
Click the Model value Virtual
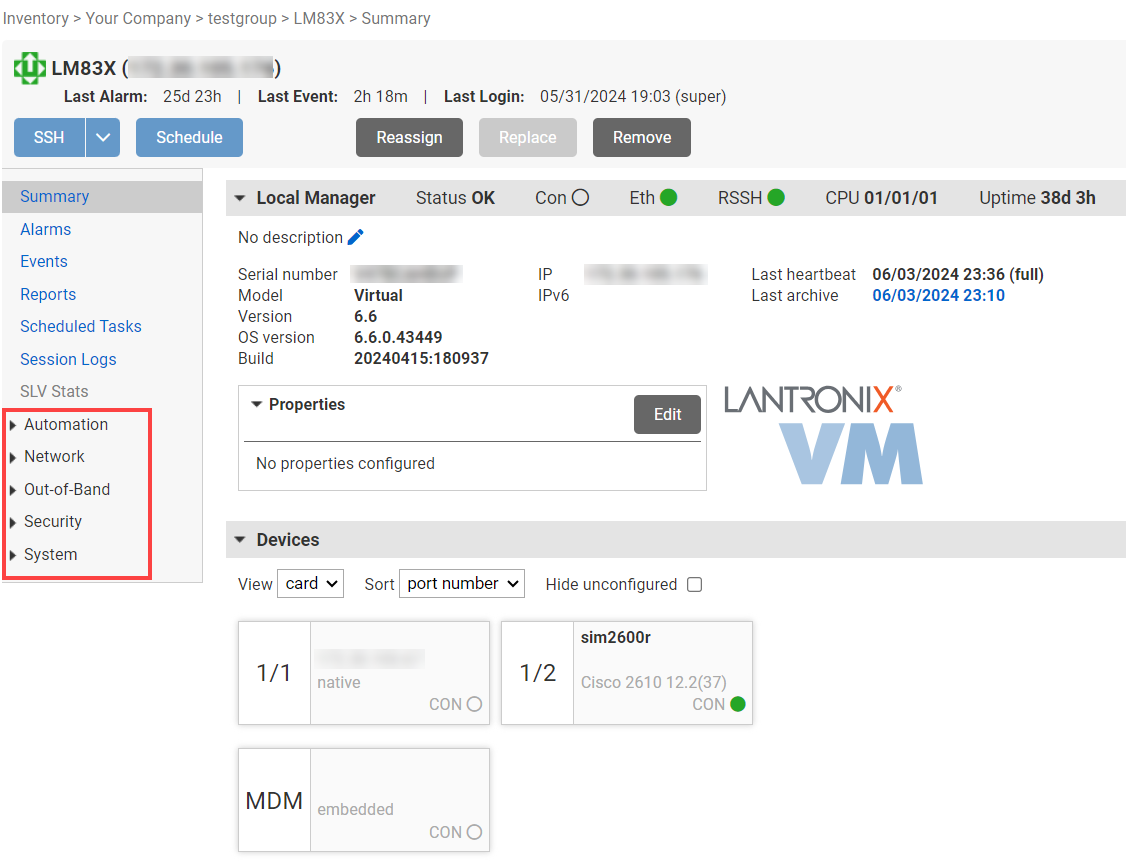coord(378,296)
